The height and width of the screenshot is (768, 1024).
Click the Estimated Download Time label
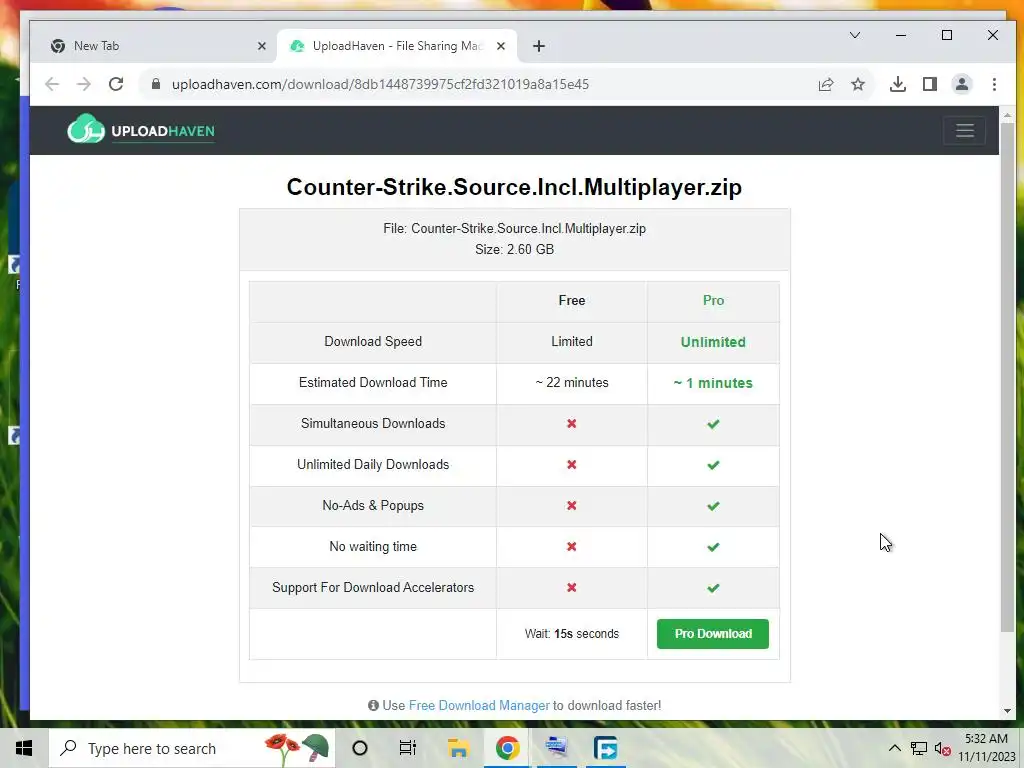pyautogui.click(x=373, y=383)
